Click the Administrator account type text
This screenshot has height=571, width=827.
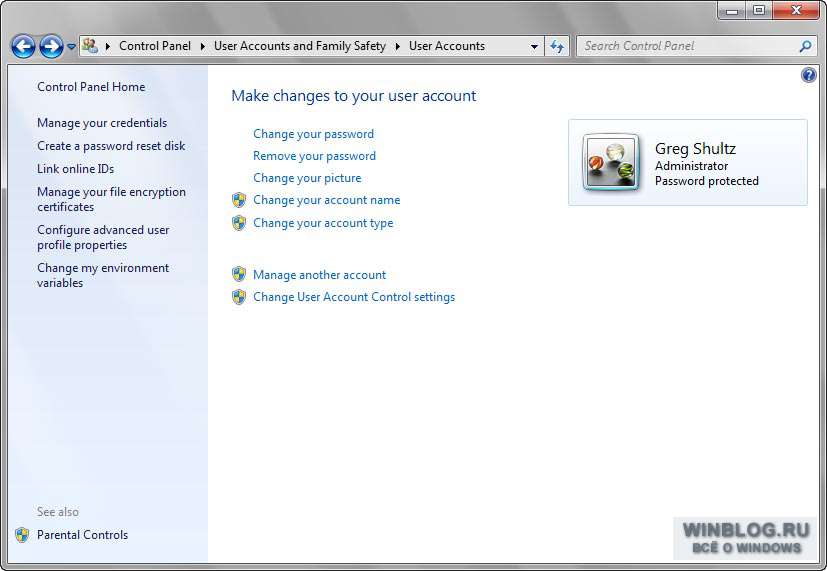point(691,166)
